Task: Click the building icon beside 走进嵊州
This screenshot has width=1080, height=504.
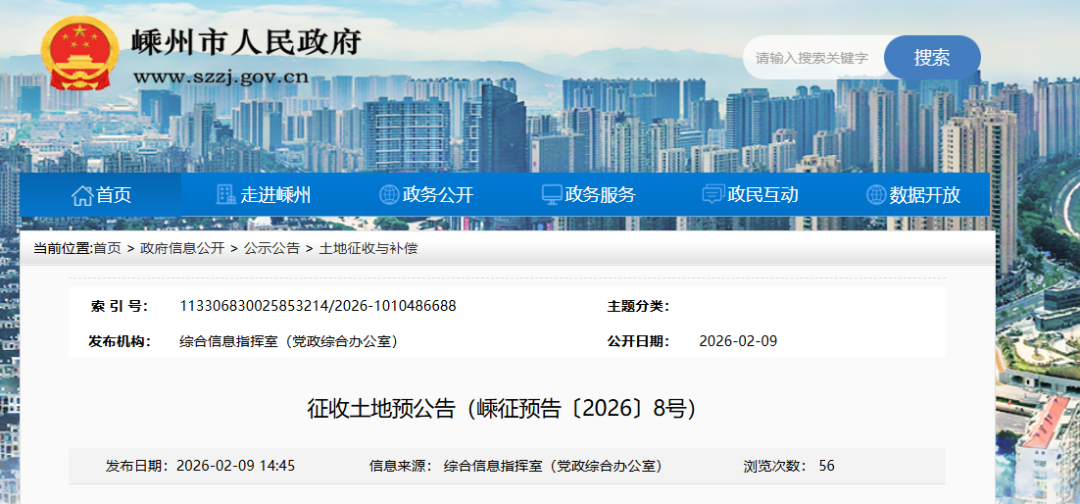Action: click(226, 195)
